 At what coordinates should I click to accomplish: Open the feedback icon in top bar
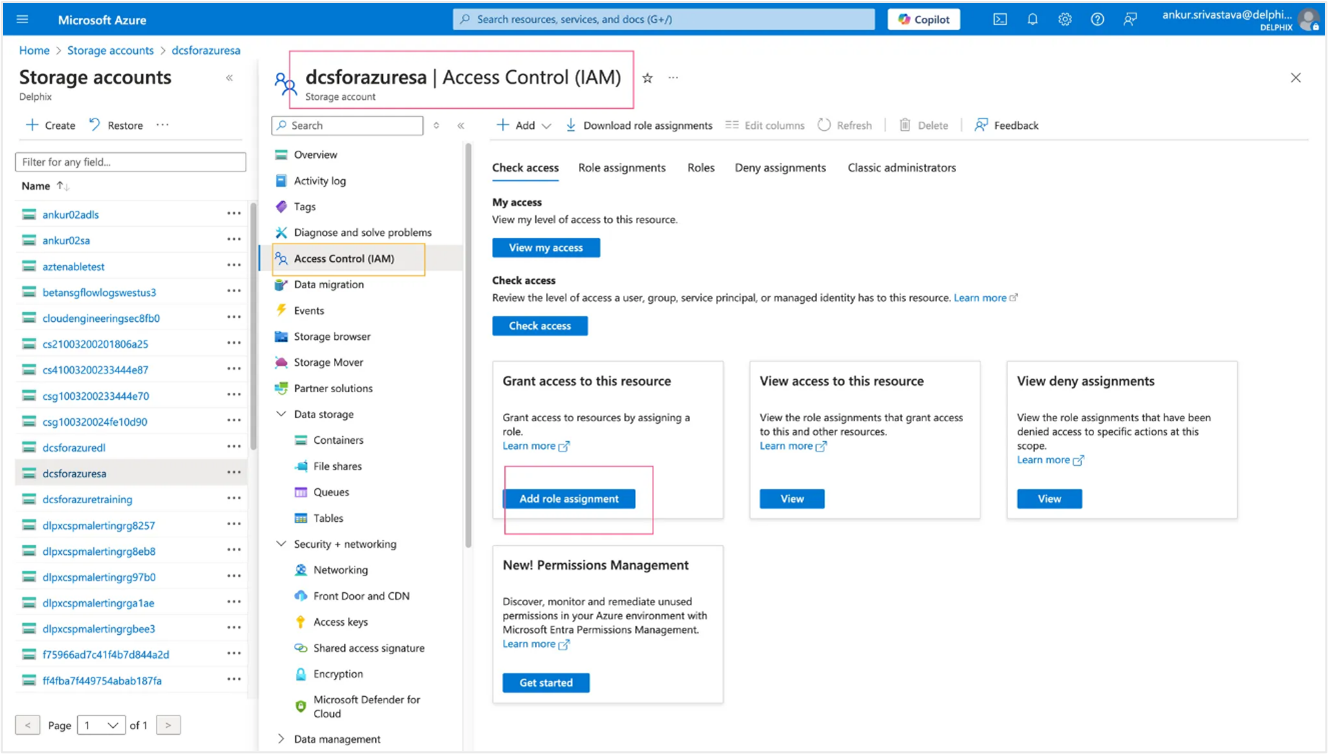pos(1130,19)
